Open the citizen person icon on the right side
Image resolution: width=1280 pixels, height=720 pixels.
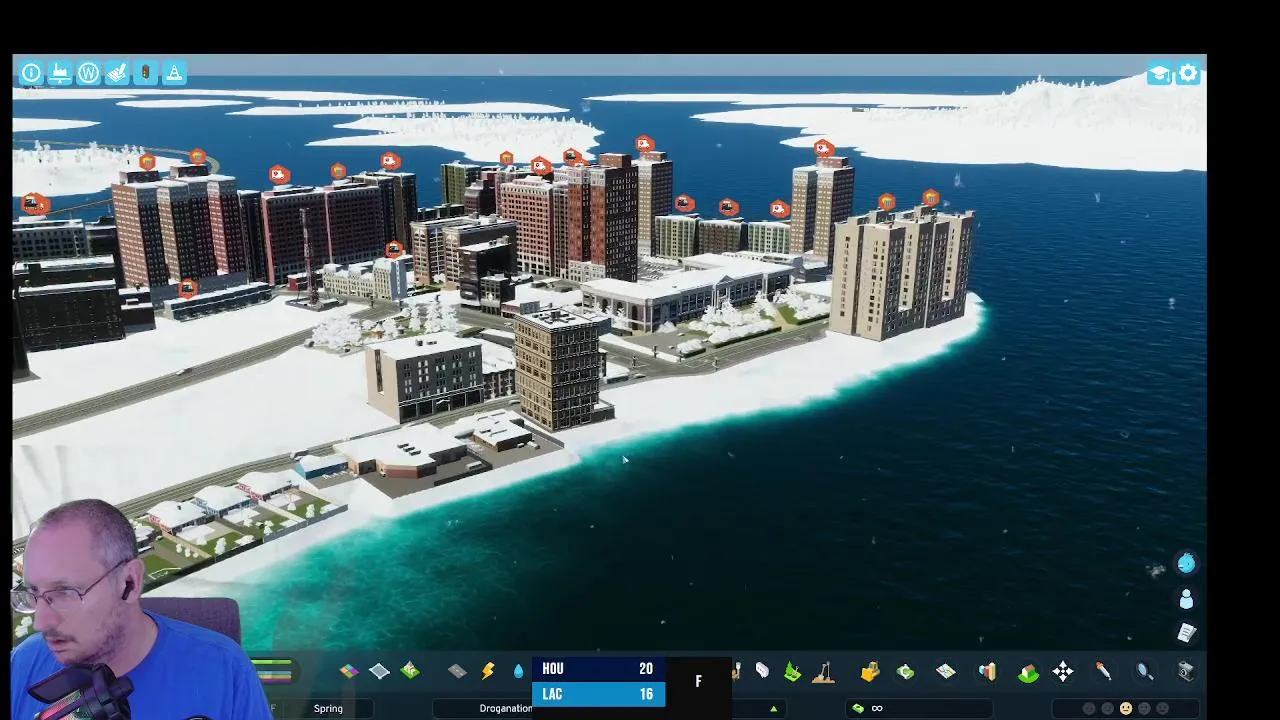click(1186, 598)
